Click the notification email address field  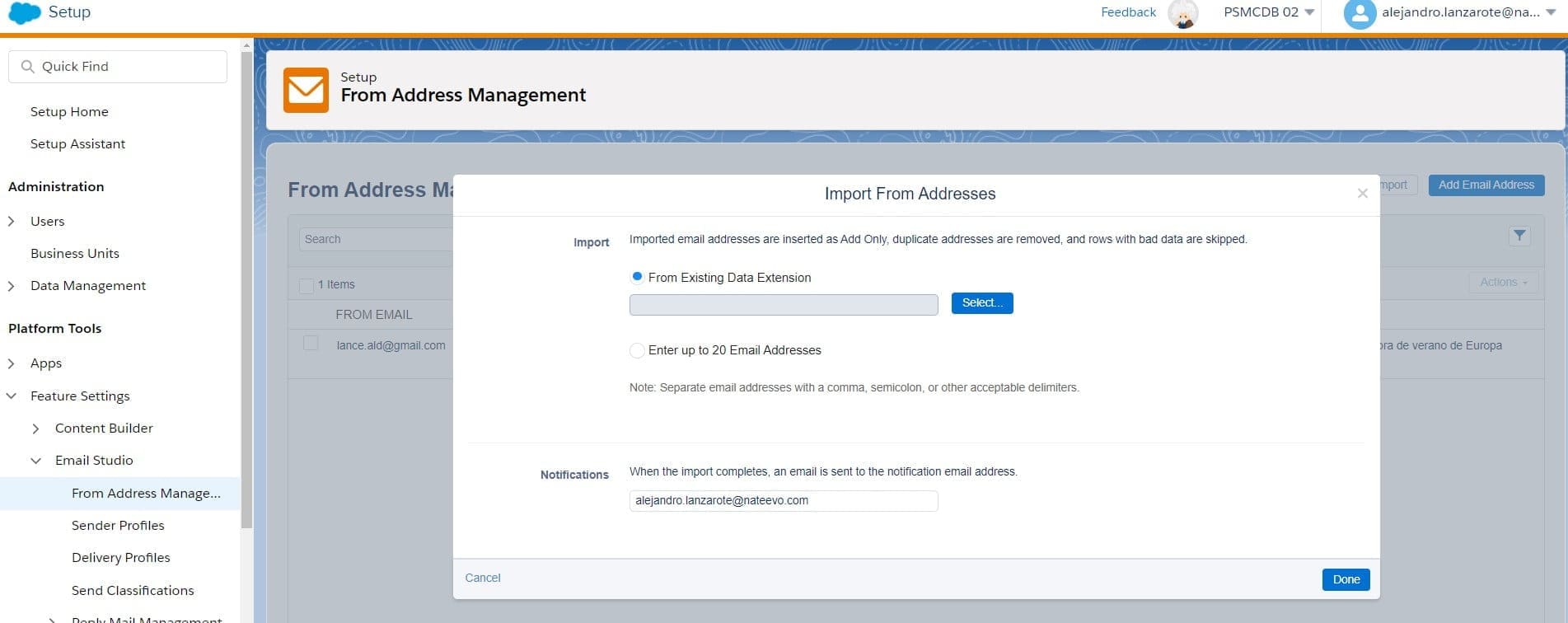click(x=783, y=501)
